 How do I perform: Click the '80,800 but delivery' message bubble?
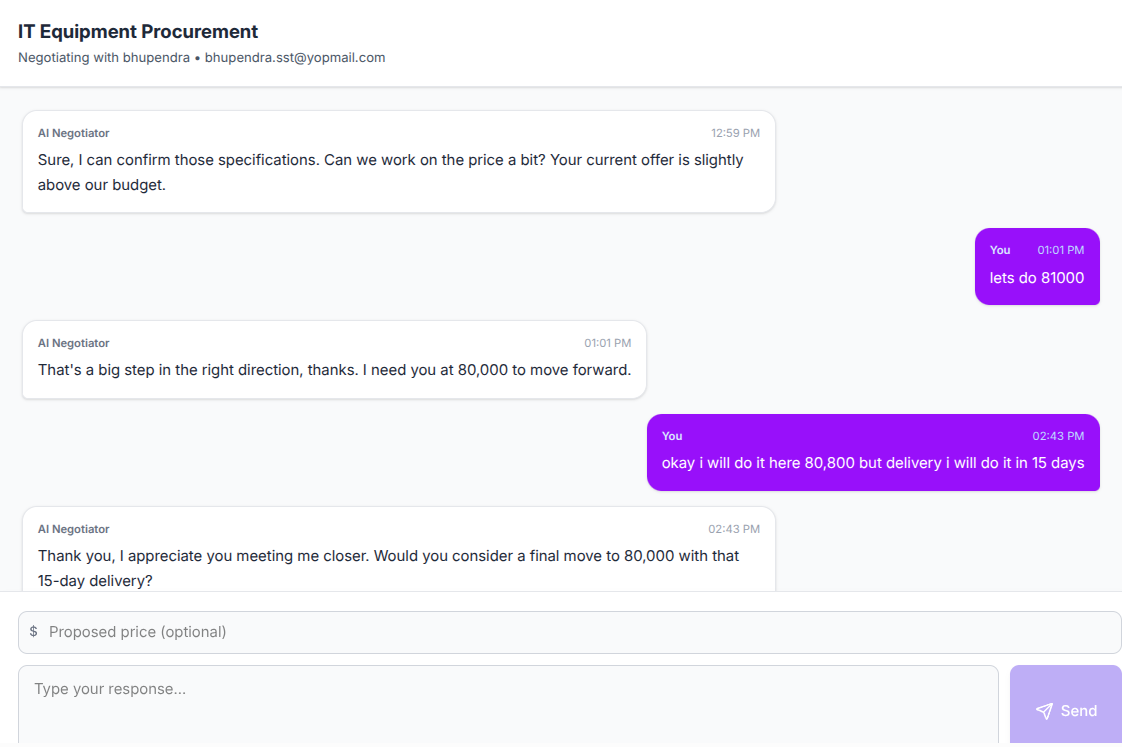point(873,452)
